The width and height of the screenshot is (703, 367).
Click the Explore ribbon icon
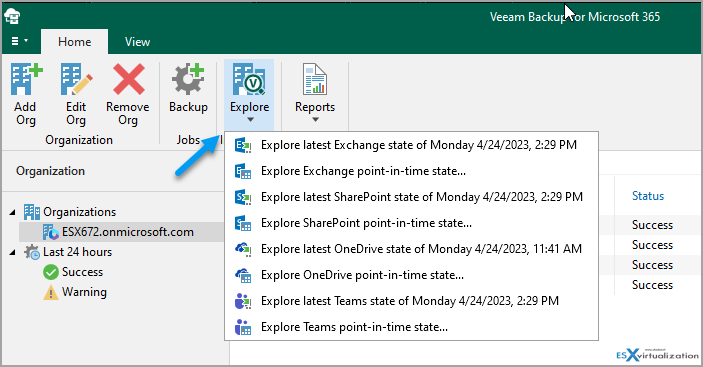coord(249,79)
